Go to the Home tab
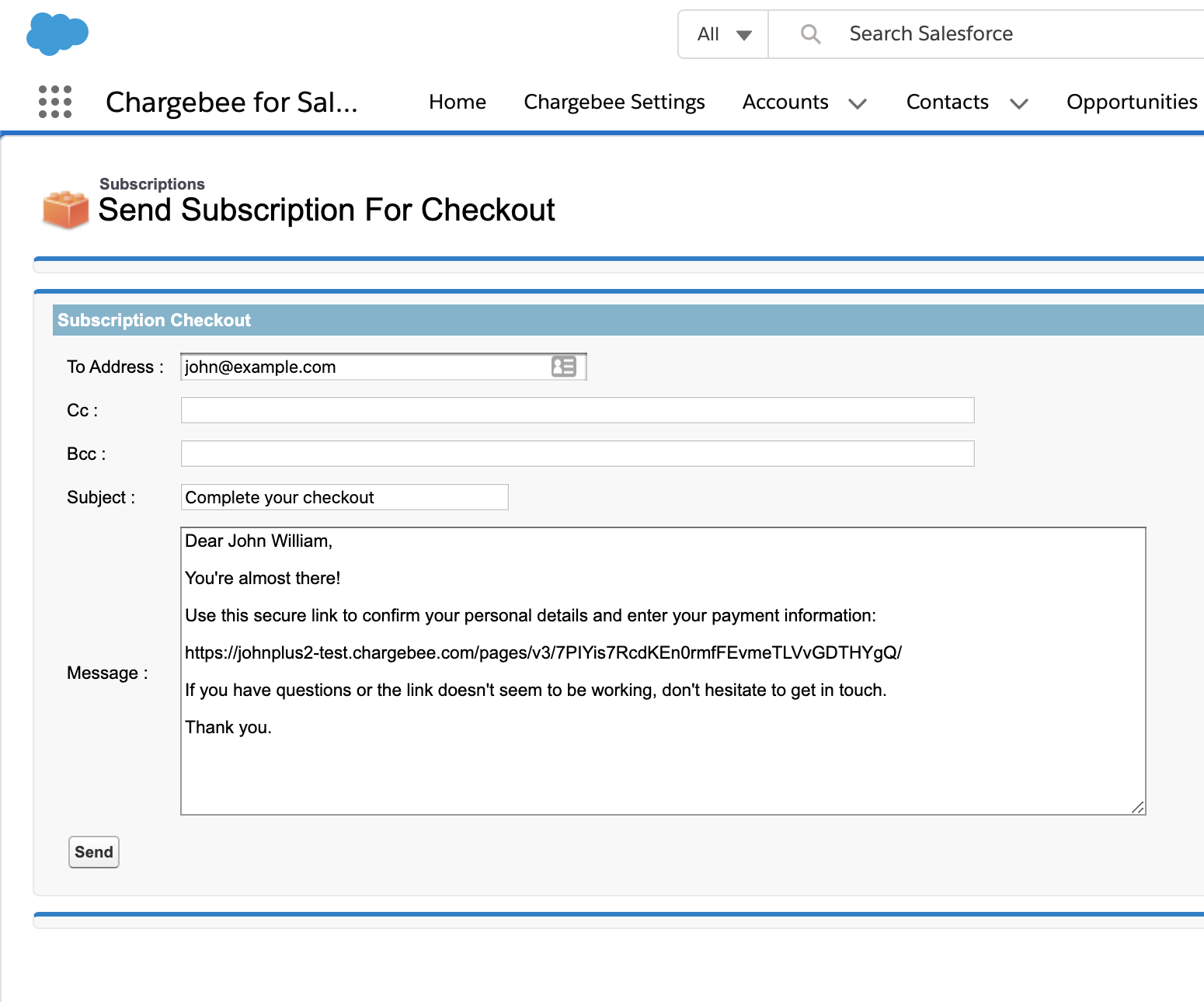Viewport: 1204px width, 1002px height. tap(457, 102)
